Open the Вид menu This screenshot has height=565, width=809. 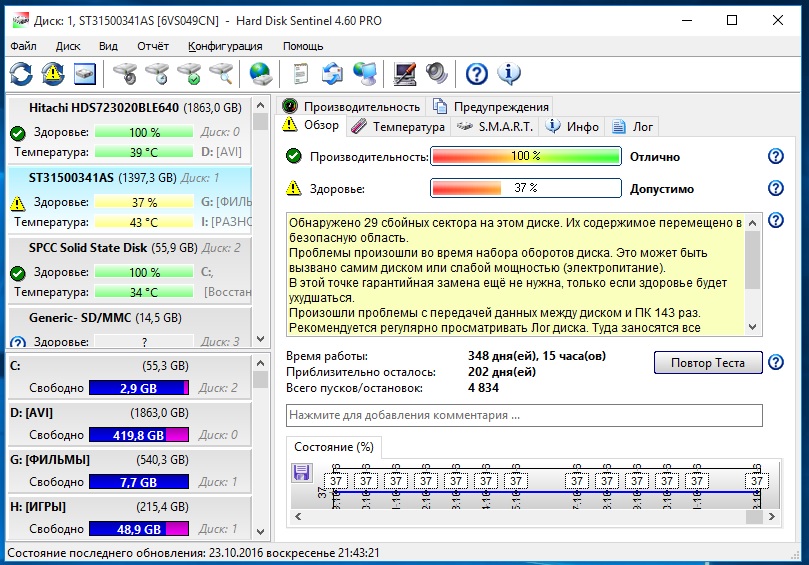click(108, 46)
